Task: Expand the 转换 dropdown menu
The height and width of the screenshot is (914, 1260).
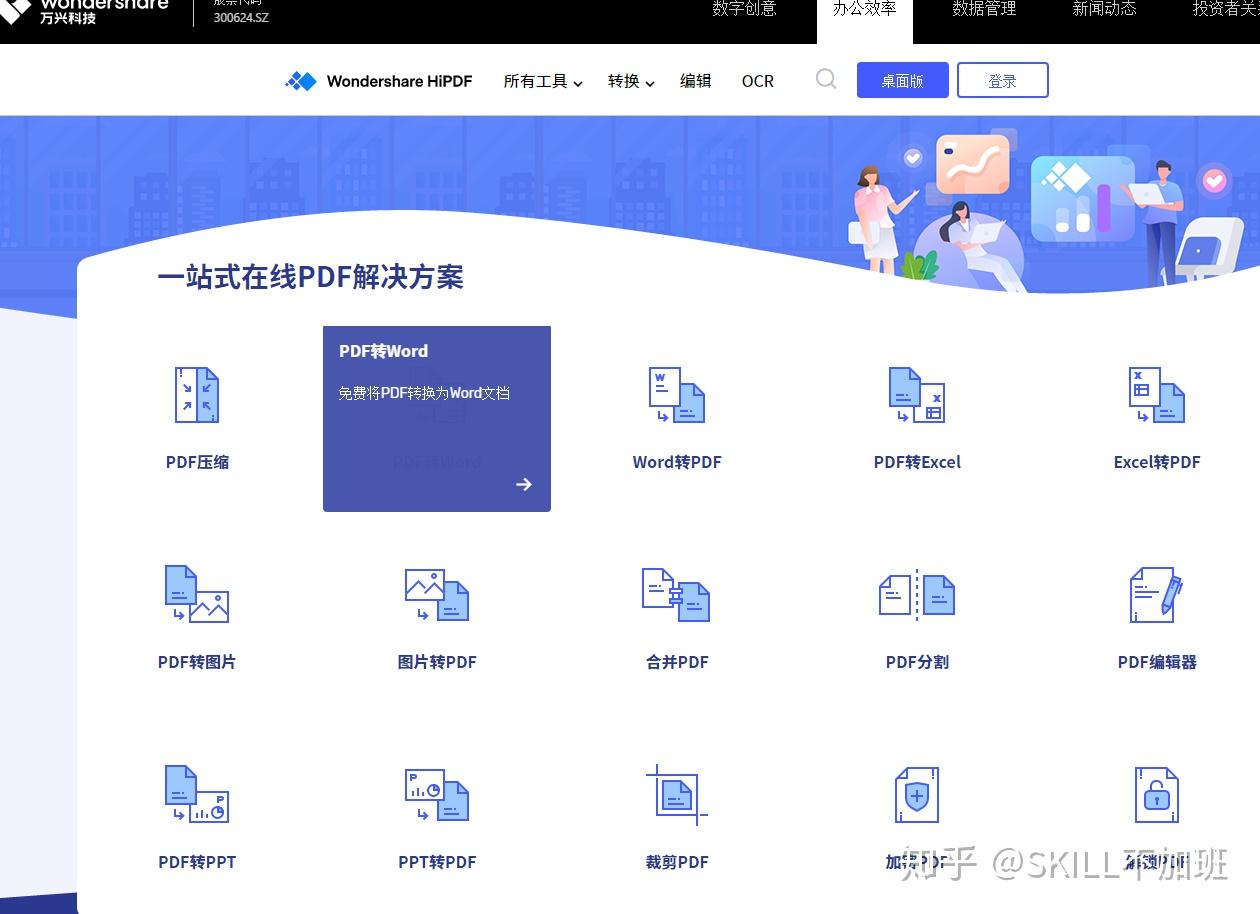Action: point(631,81)
